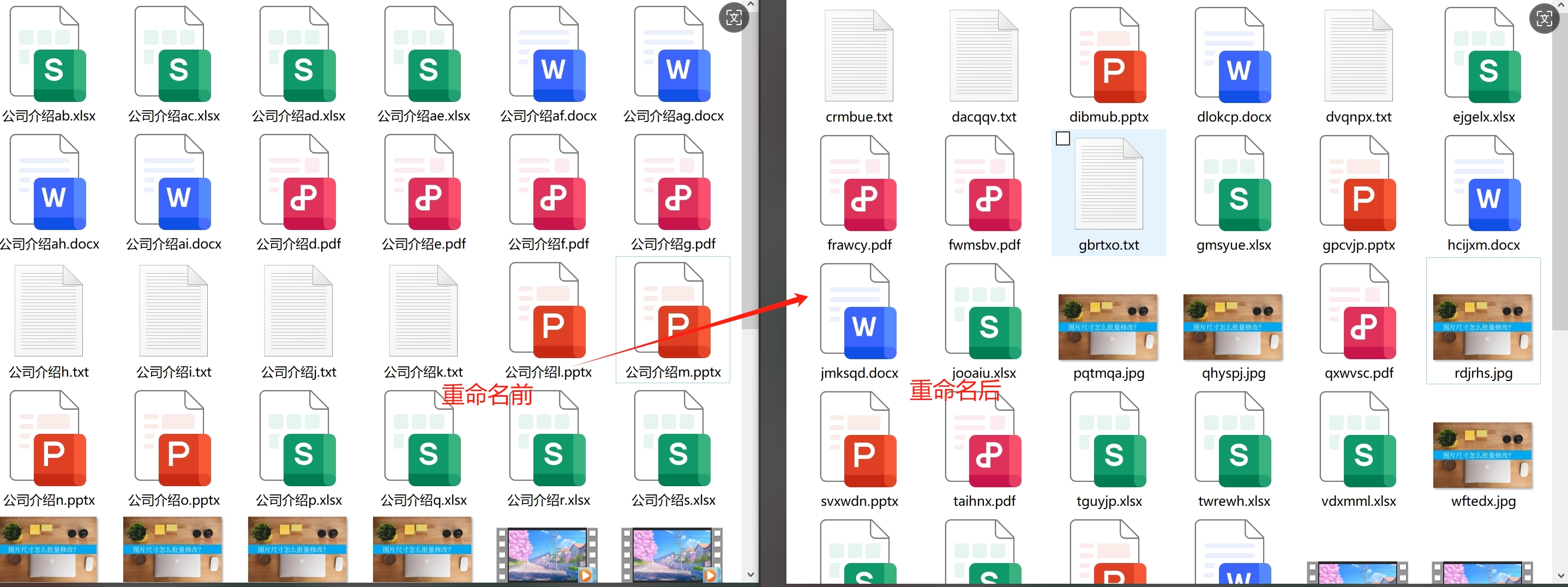
Task: Select the 公司介绍e.pdf file icon
Action: coord(423,182)
